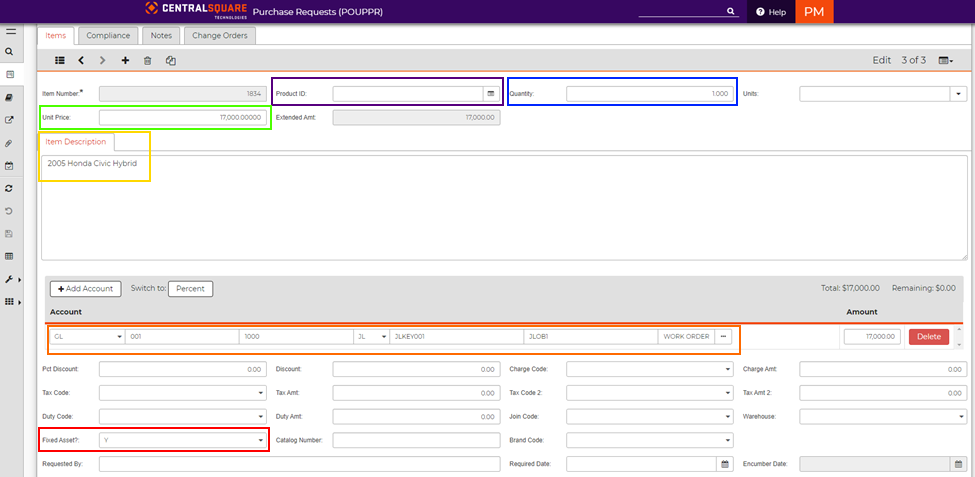Switch account split to Percent
The width and height of the screenshot is (975, 477).
point(190,289)
